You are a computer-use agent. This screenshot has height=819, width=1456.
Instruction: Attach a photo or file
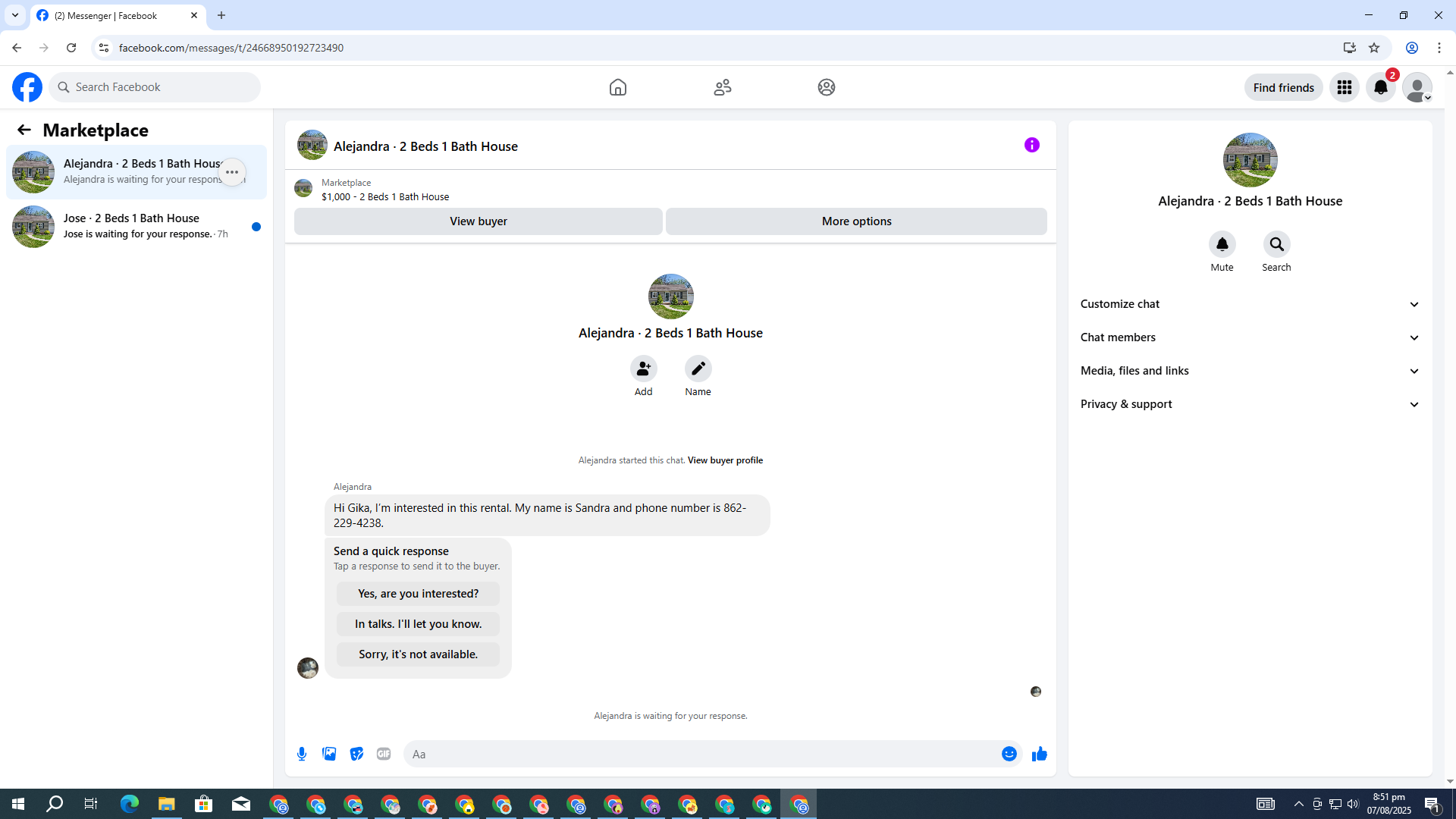click(x=329, y=754)
